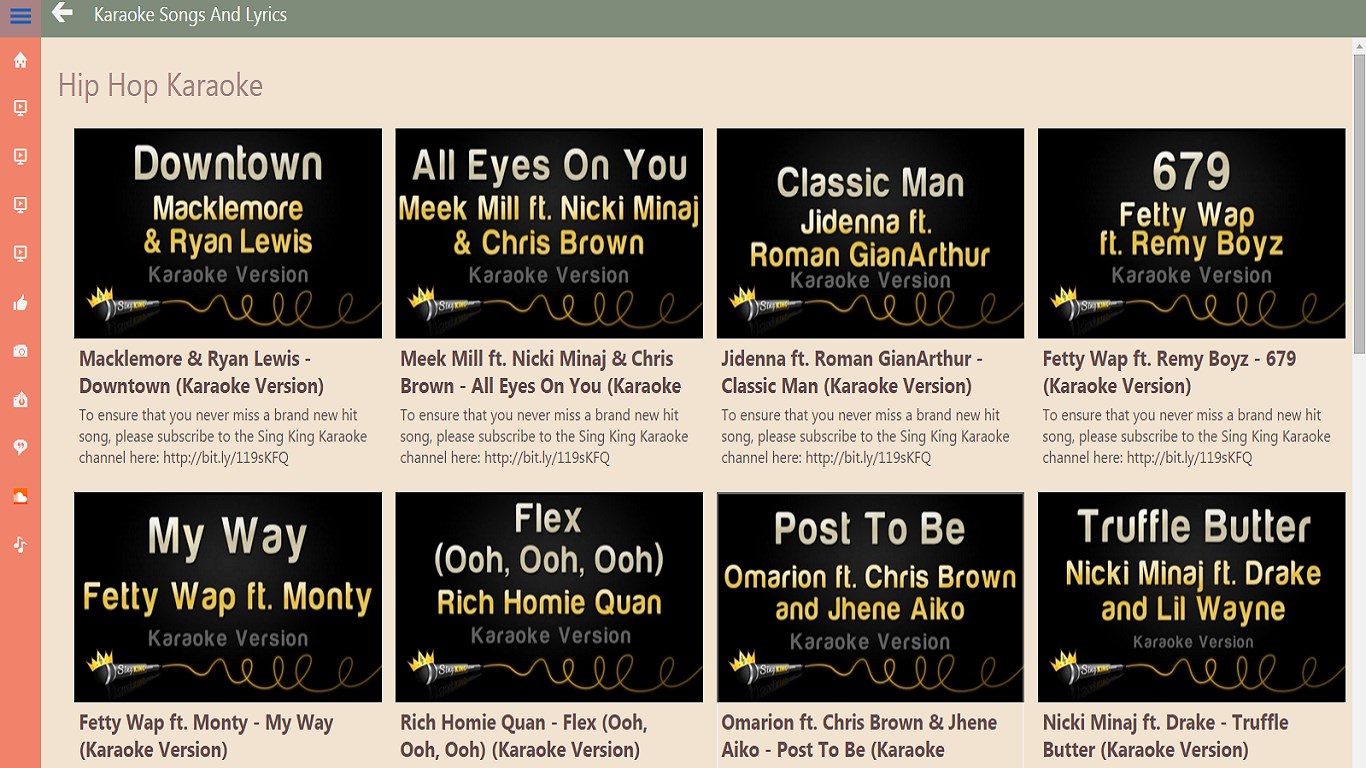The height and width of the screenshot is (768, 1366).
Task: Open the My Way karaoke thumbnail
Action: pyautogui.click(x=228, y=597)
